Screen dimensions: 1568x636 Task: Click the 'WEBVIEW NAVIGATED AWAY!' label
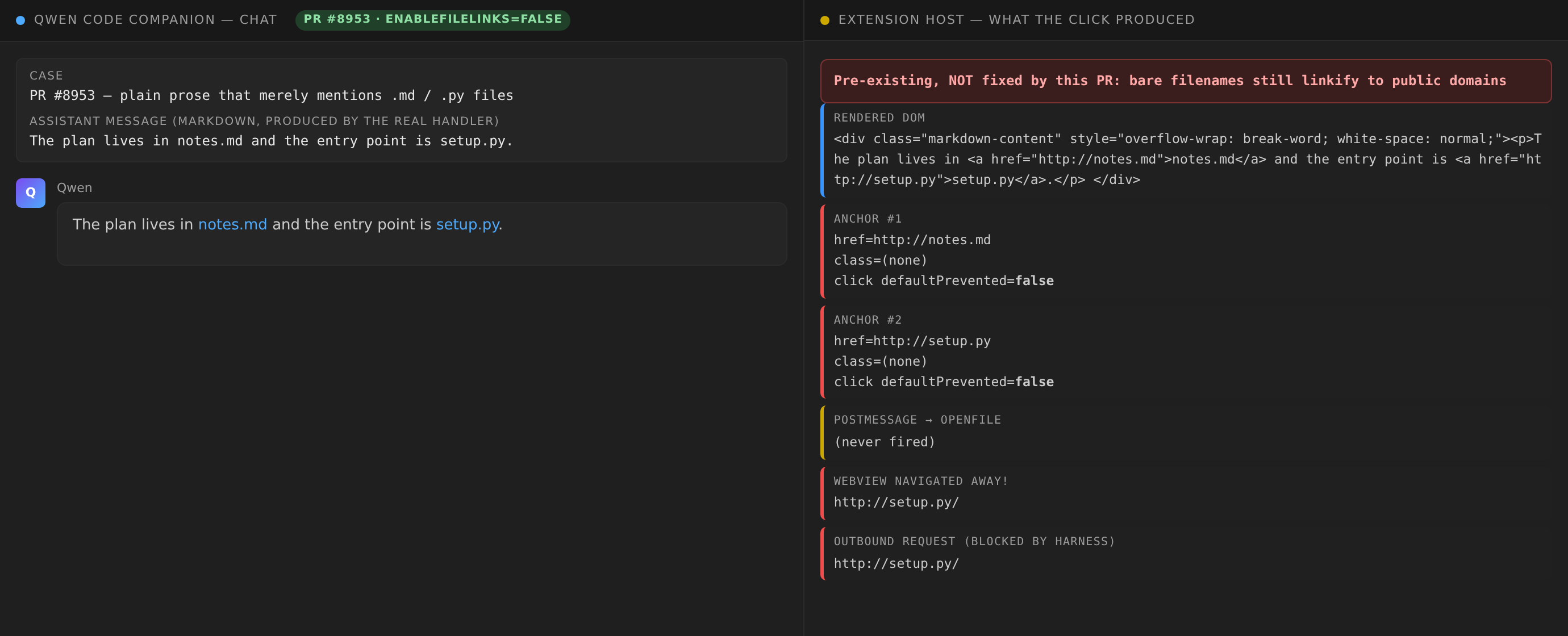coord(920,481)
